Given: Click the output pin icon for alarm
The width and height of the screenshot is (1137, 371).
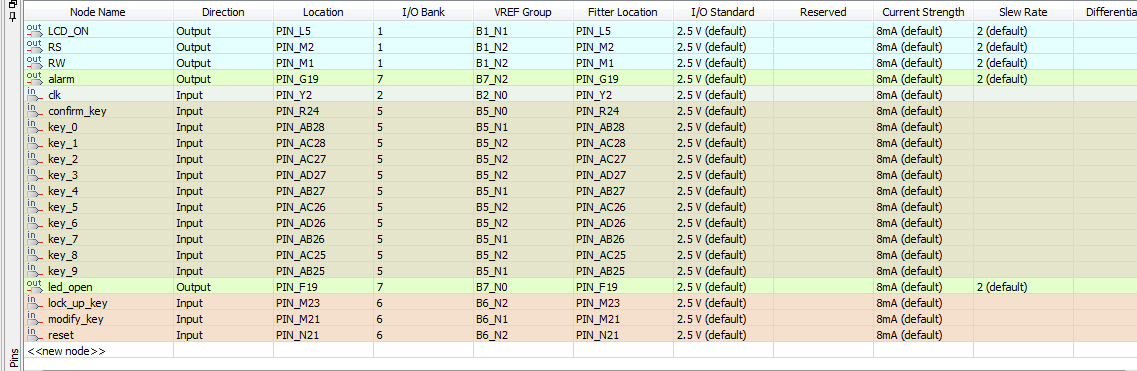Looking at the screenshot, I should click(34, 78).
